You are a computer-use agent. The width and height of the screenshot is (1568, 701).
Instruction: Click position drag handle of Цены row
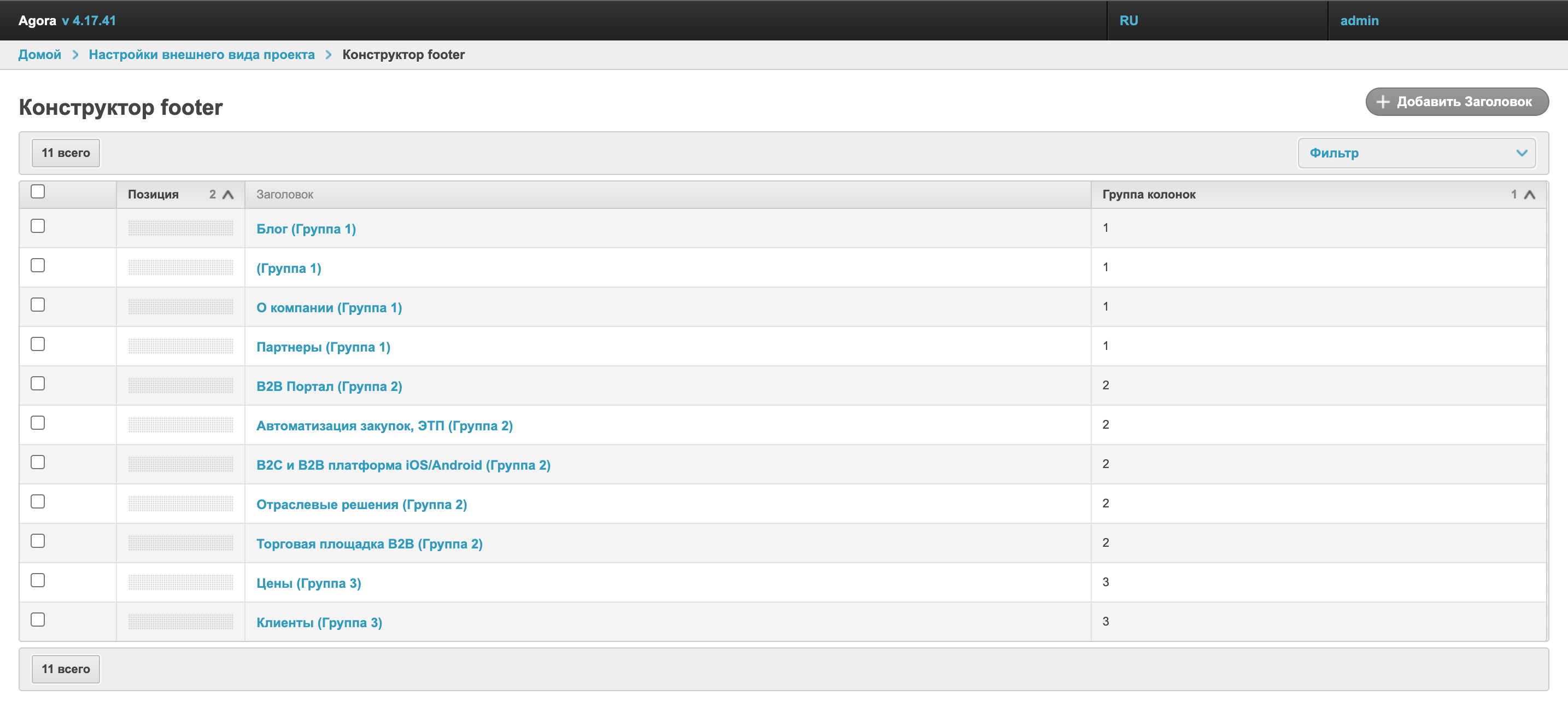point(181,583)
